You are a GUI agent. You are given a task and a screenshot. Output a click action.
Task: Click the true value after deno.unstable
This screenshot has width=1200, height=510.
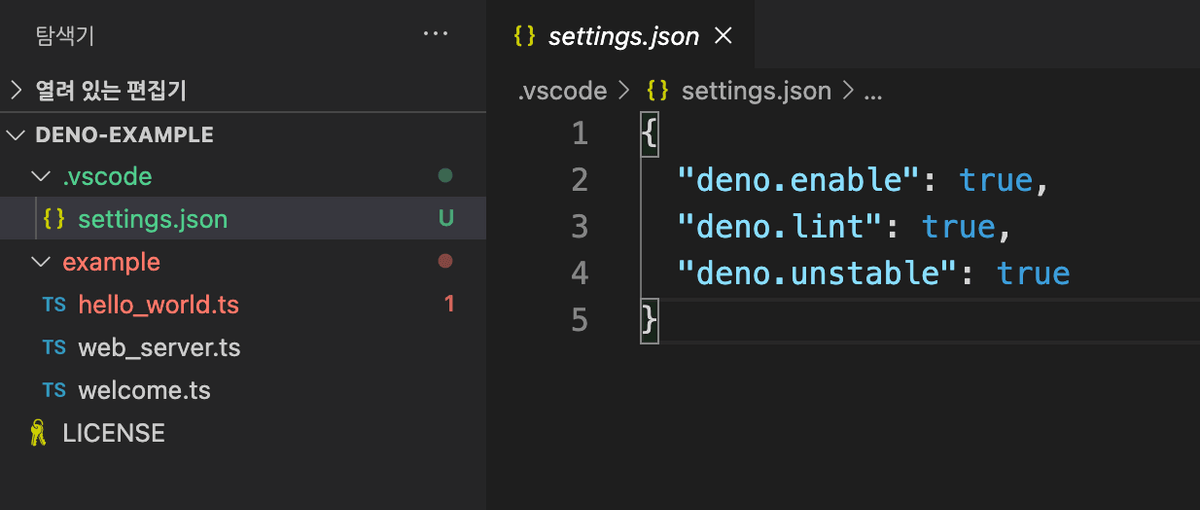click(1033, 273)
